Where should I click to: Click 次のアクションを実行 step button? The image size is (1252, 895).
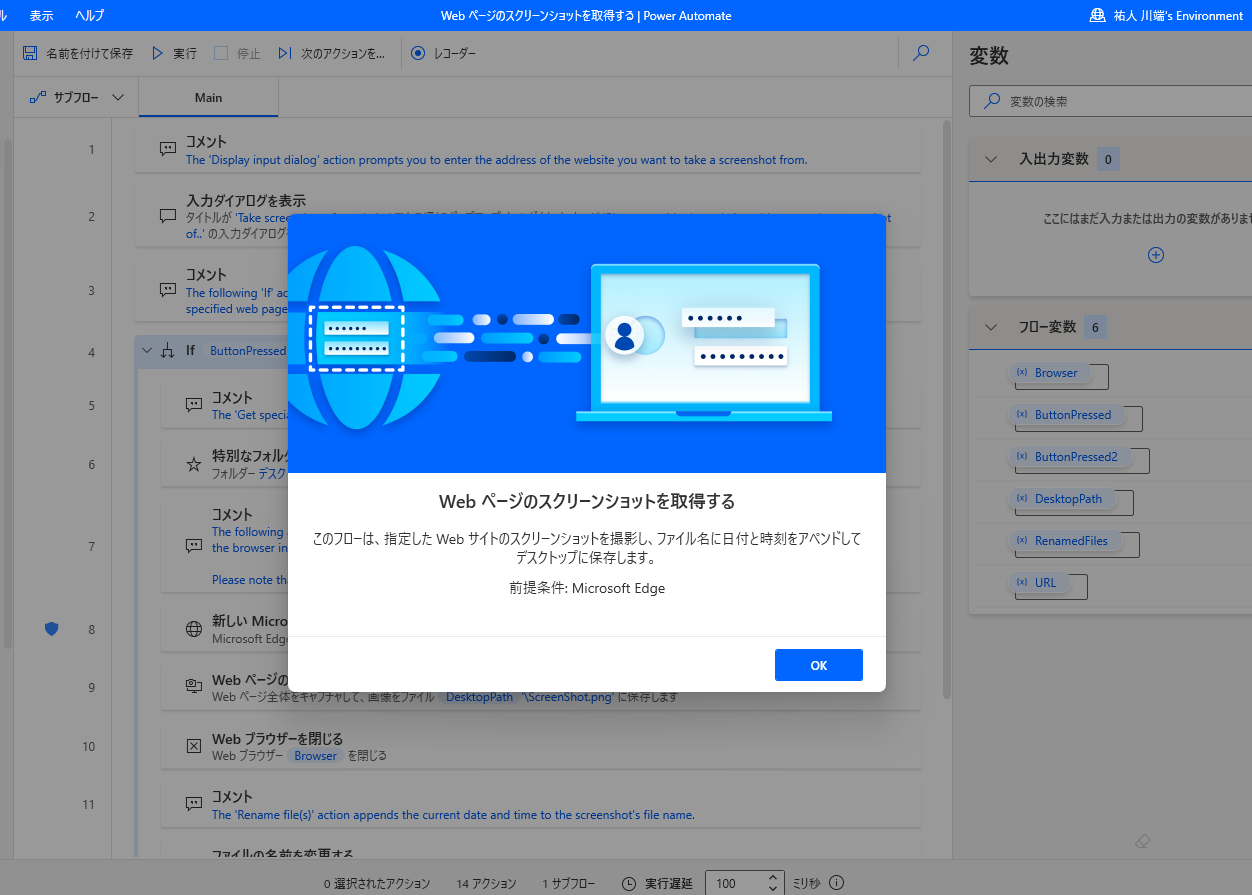tap(331, 53)
